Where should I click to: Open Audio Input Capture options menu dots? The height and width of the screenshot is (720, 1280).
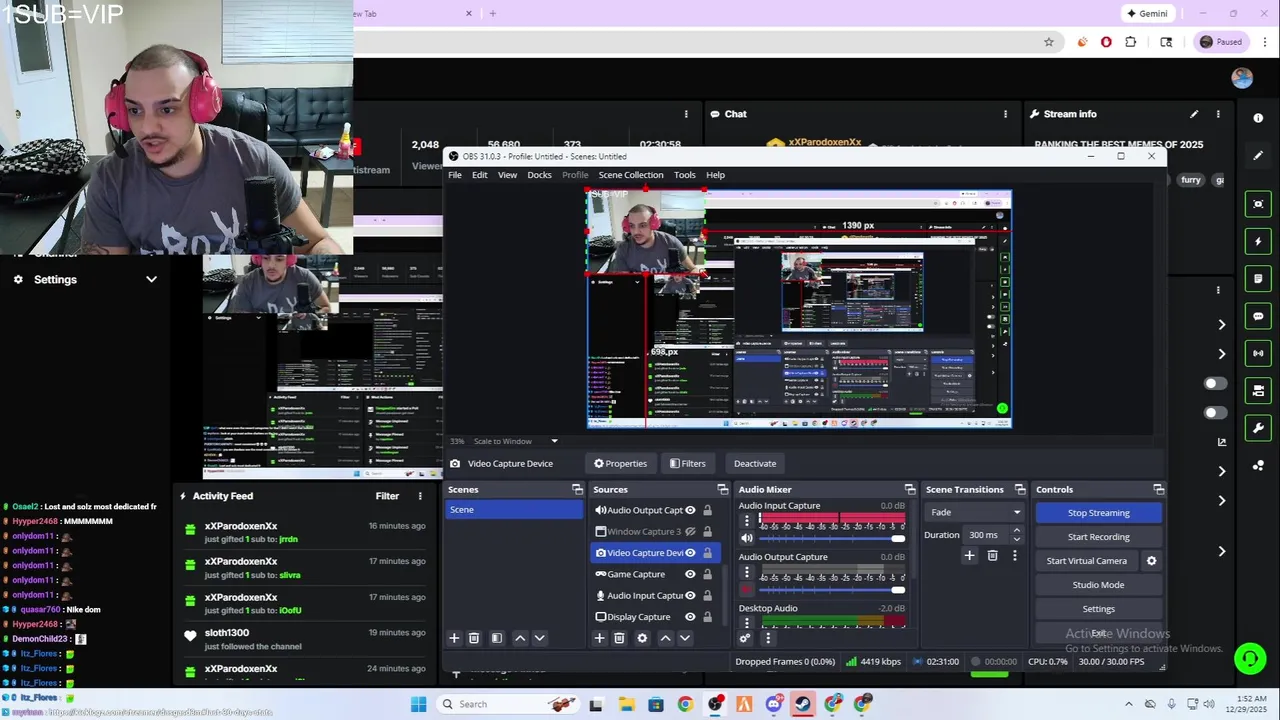pos(746,520)
